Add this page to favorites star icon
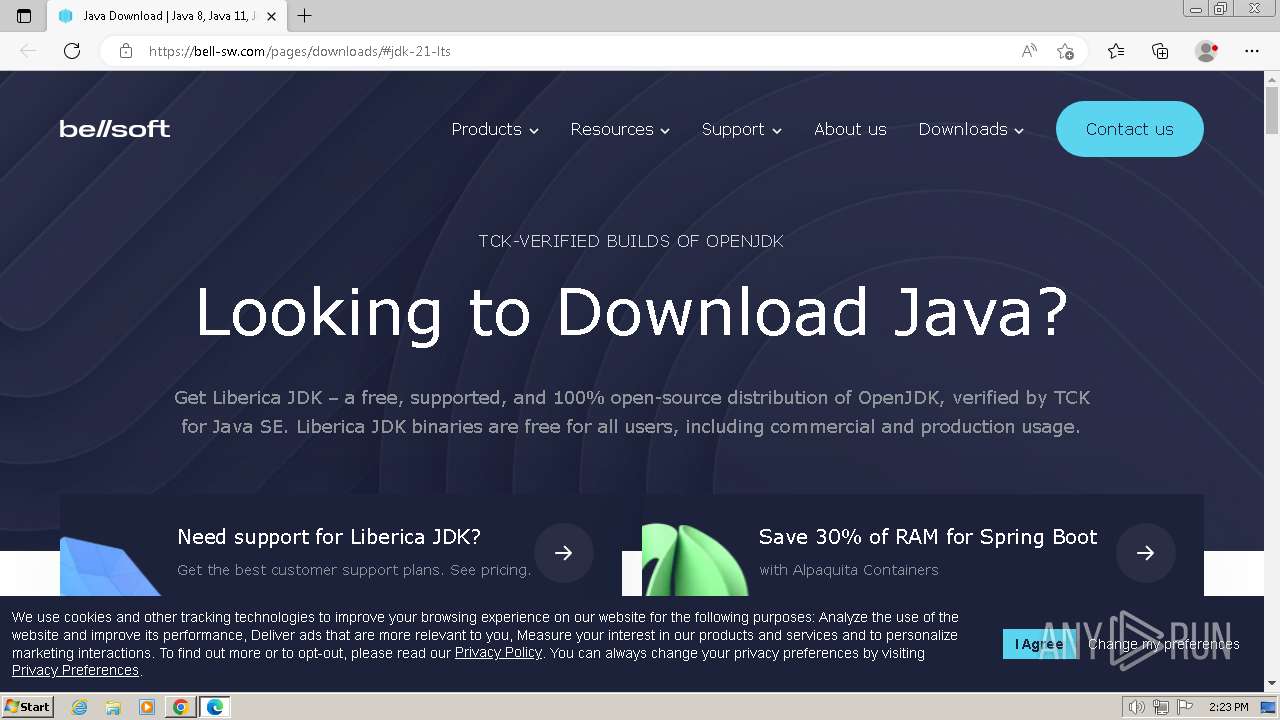1280x720 pixels. coord(1066,51)
